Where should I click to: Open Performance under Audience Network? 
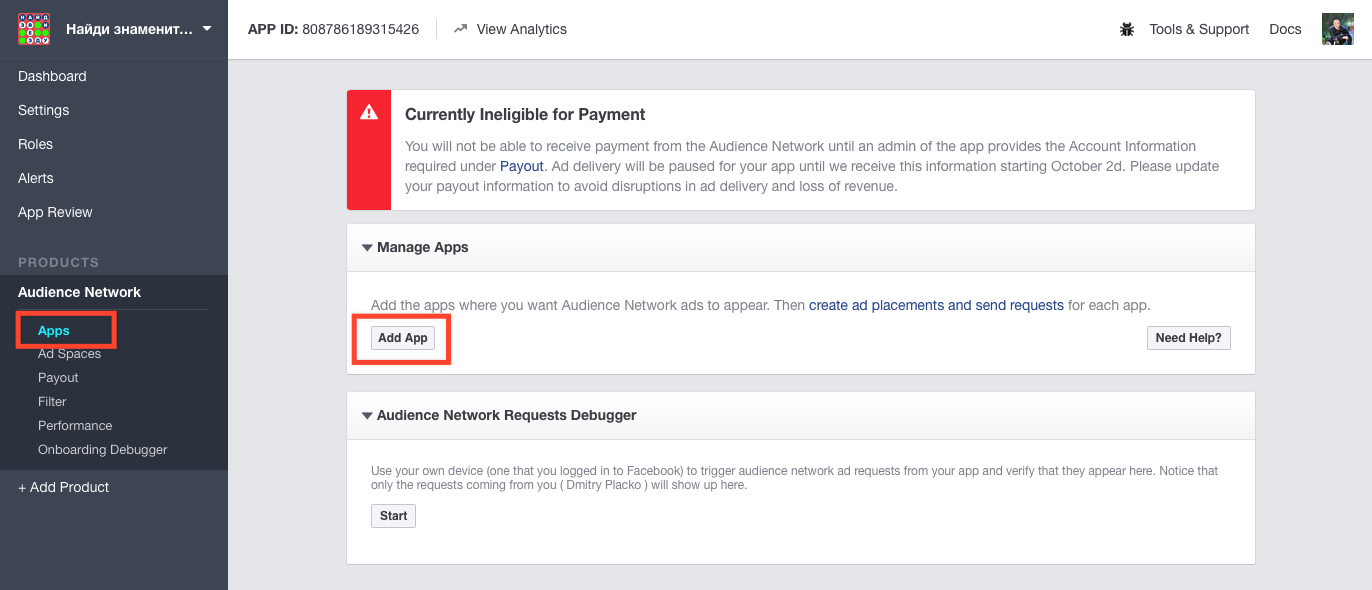75,426
